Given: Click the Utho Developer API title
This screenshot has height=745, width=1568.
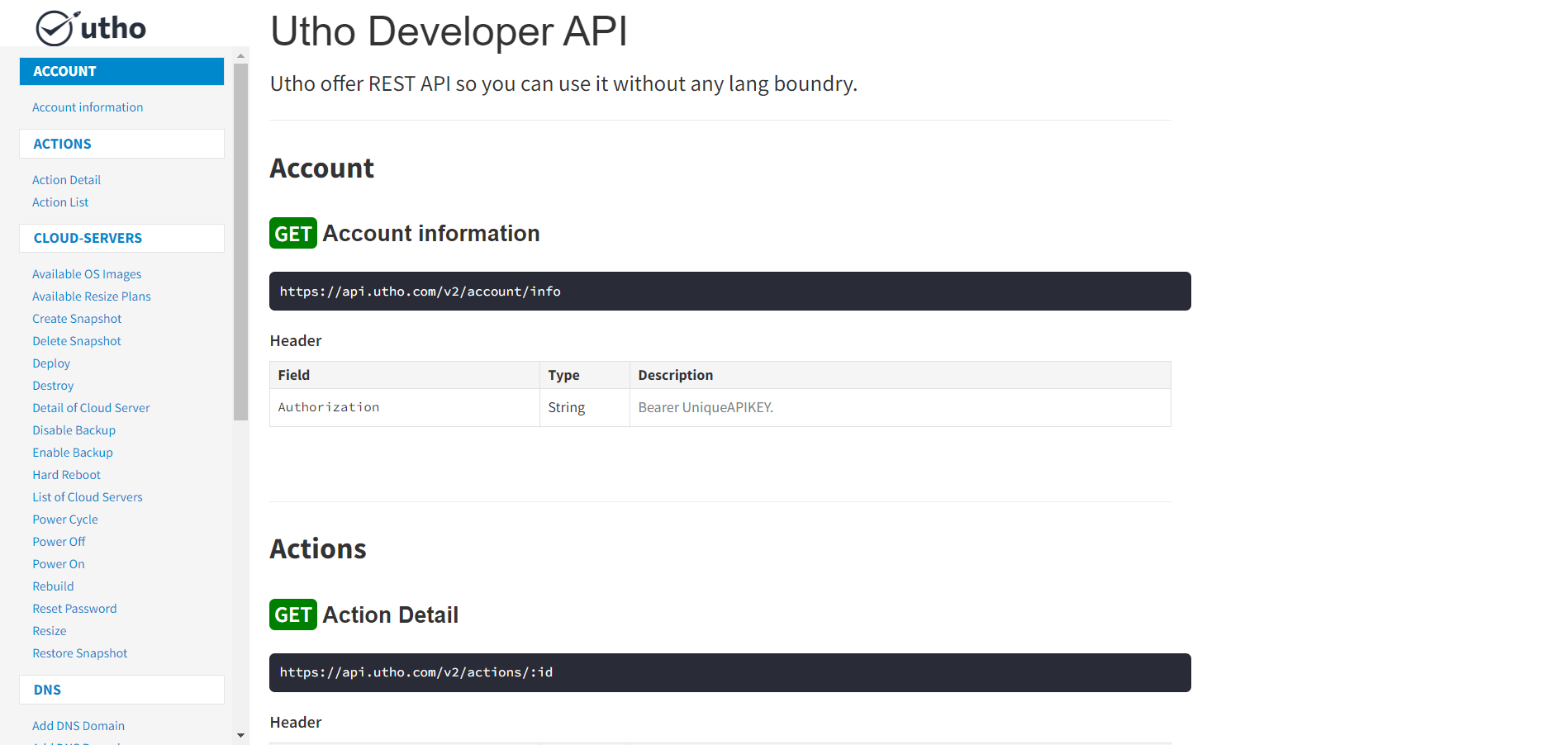Looking at the screenshot, I should (x=449, y=31).
